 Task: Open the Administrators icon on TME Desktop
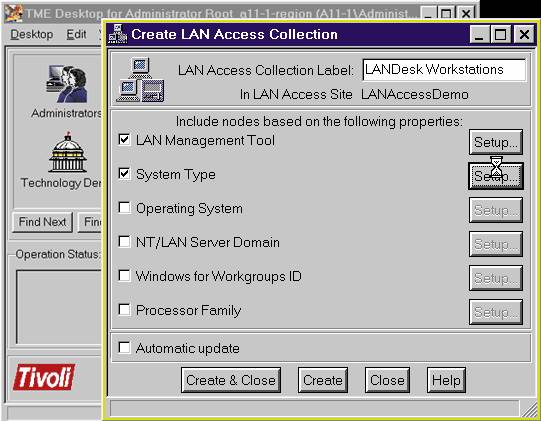pyautogui.click(x=67, y=84)
